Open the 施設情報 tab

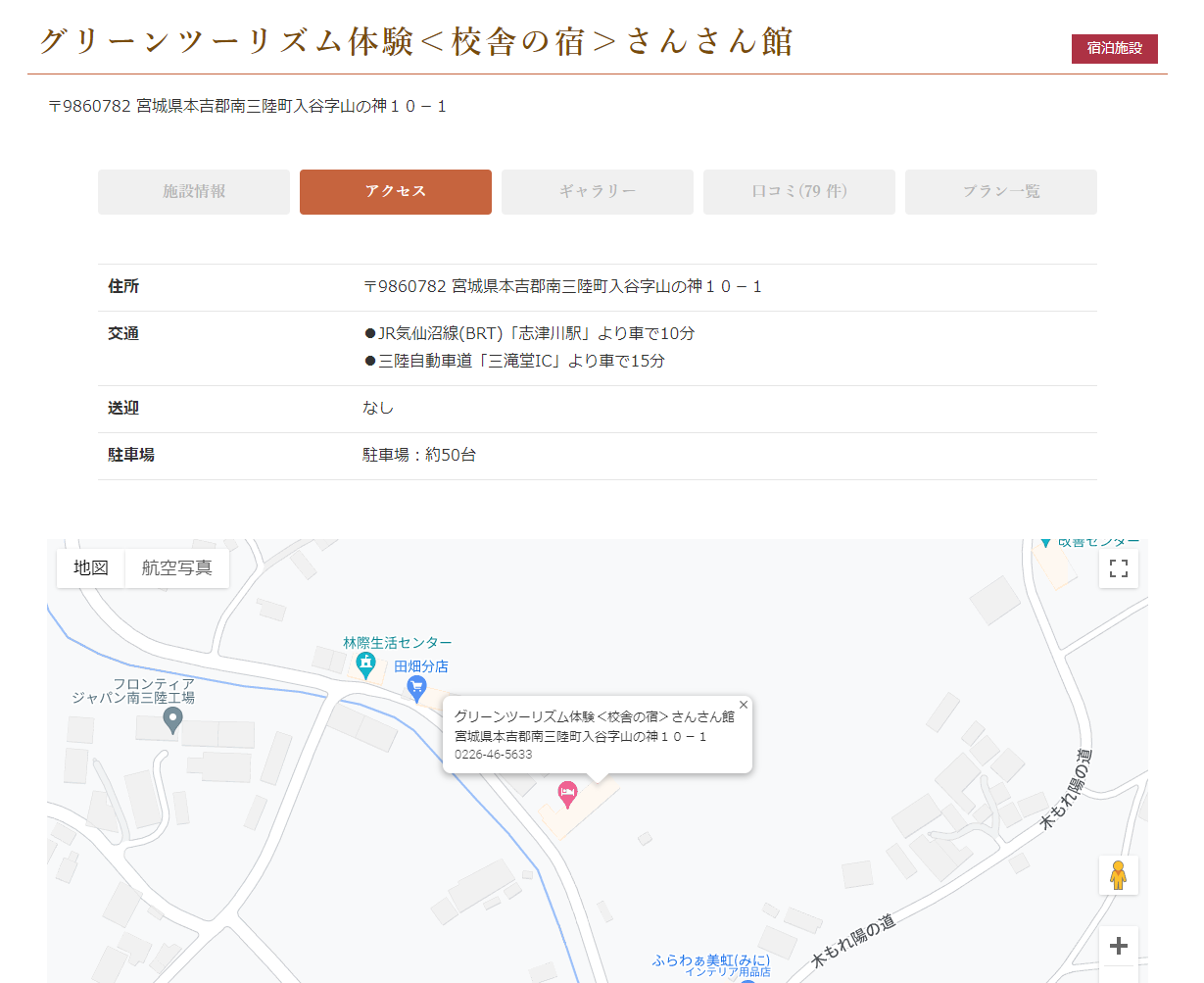[194, 192]
